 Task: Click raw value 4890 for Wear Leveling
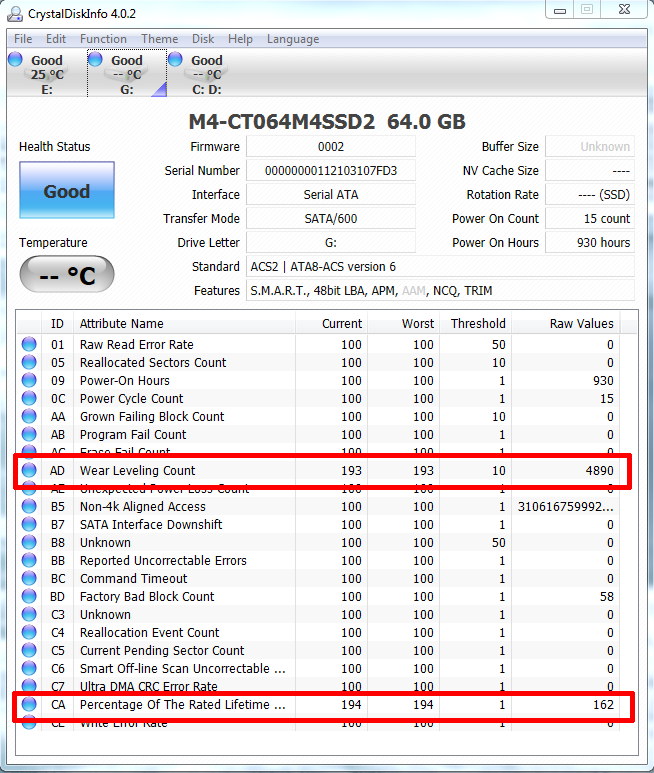pyautogui.click(x=599, y=470)
